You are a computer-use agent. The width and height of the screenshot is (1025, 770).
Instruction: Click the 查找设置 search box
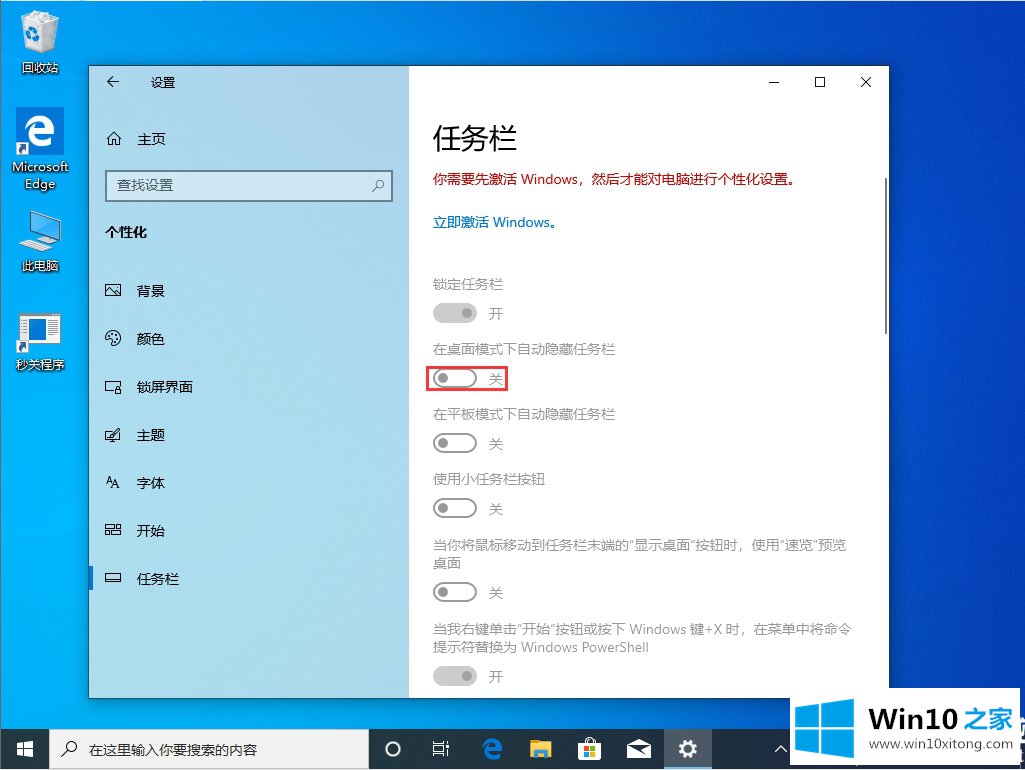pyautogui.click(x=248, y=186)
